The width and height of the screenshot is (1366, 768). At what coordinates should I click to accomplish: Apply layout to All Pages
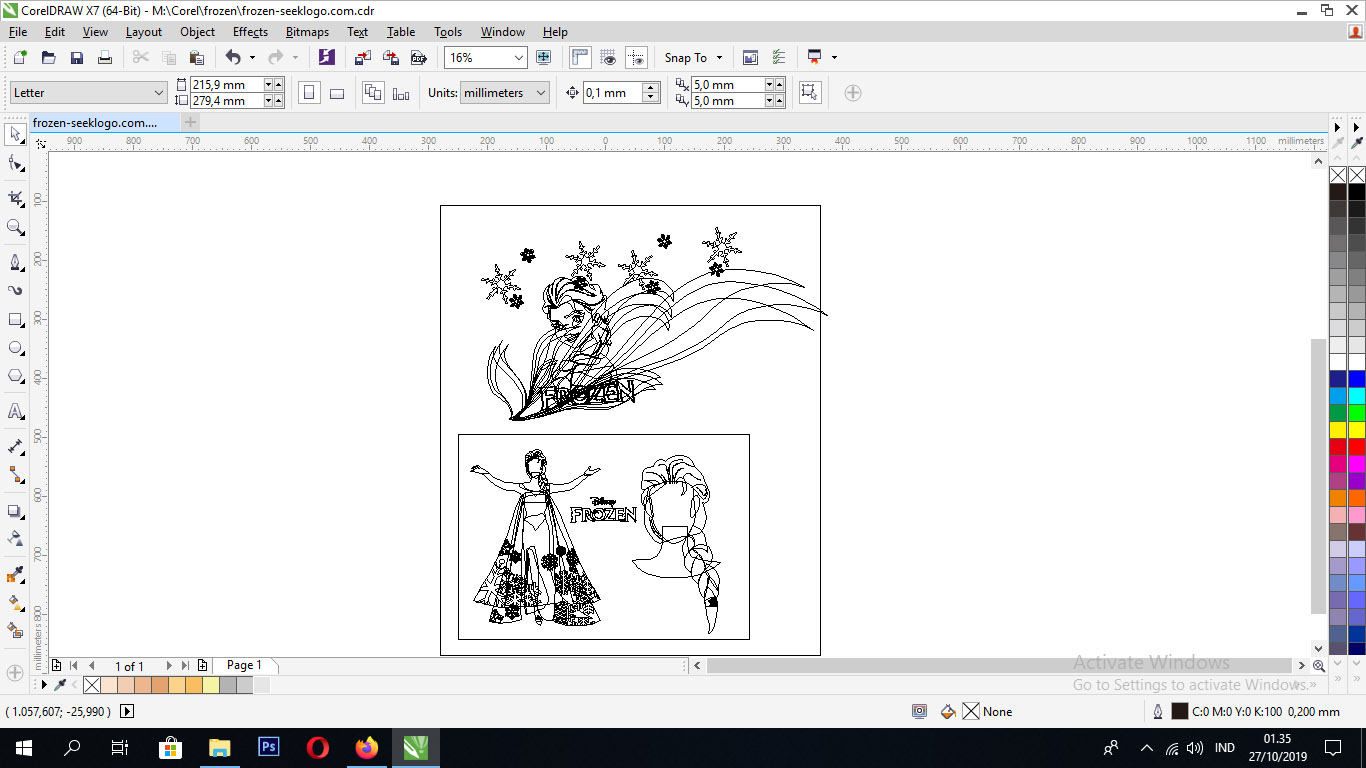373,93
